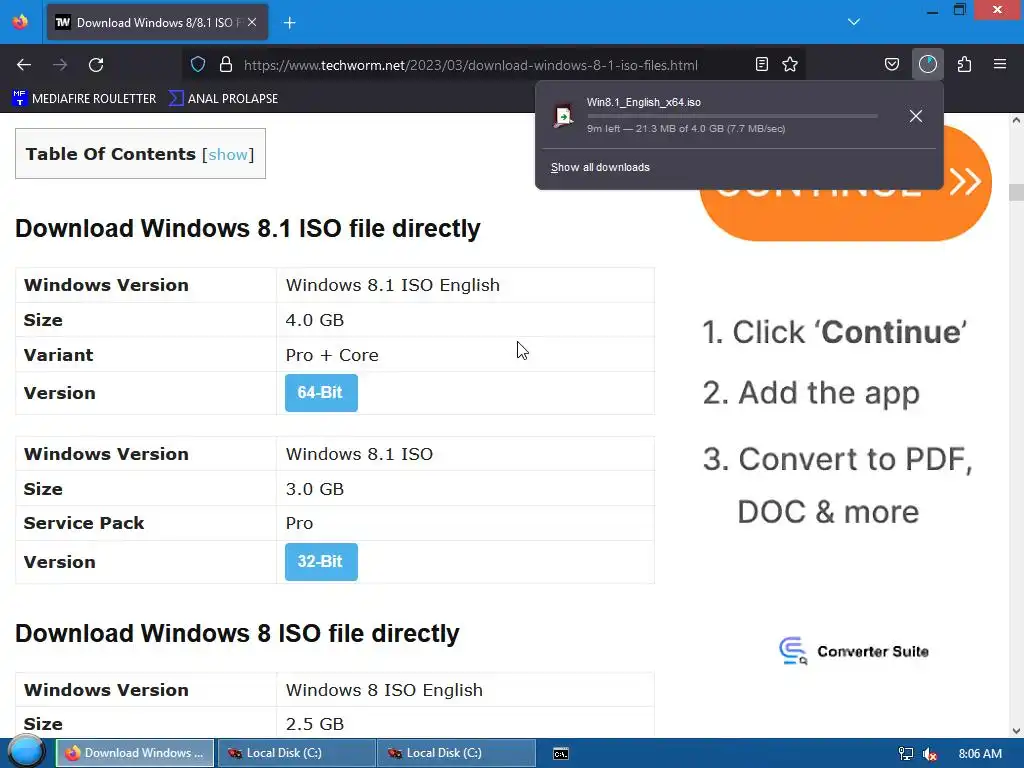The height and width of the screenshot is (768, 1024).
Task: Show the Table Of Contents
Action: (x=227, y=155)
